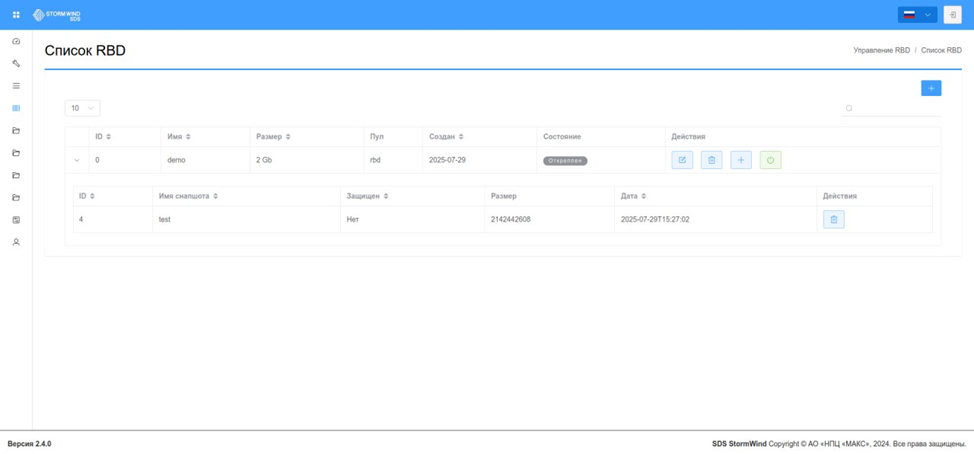Click the StormWind SDS logo
974x454 pixels.
pos(57,14)
